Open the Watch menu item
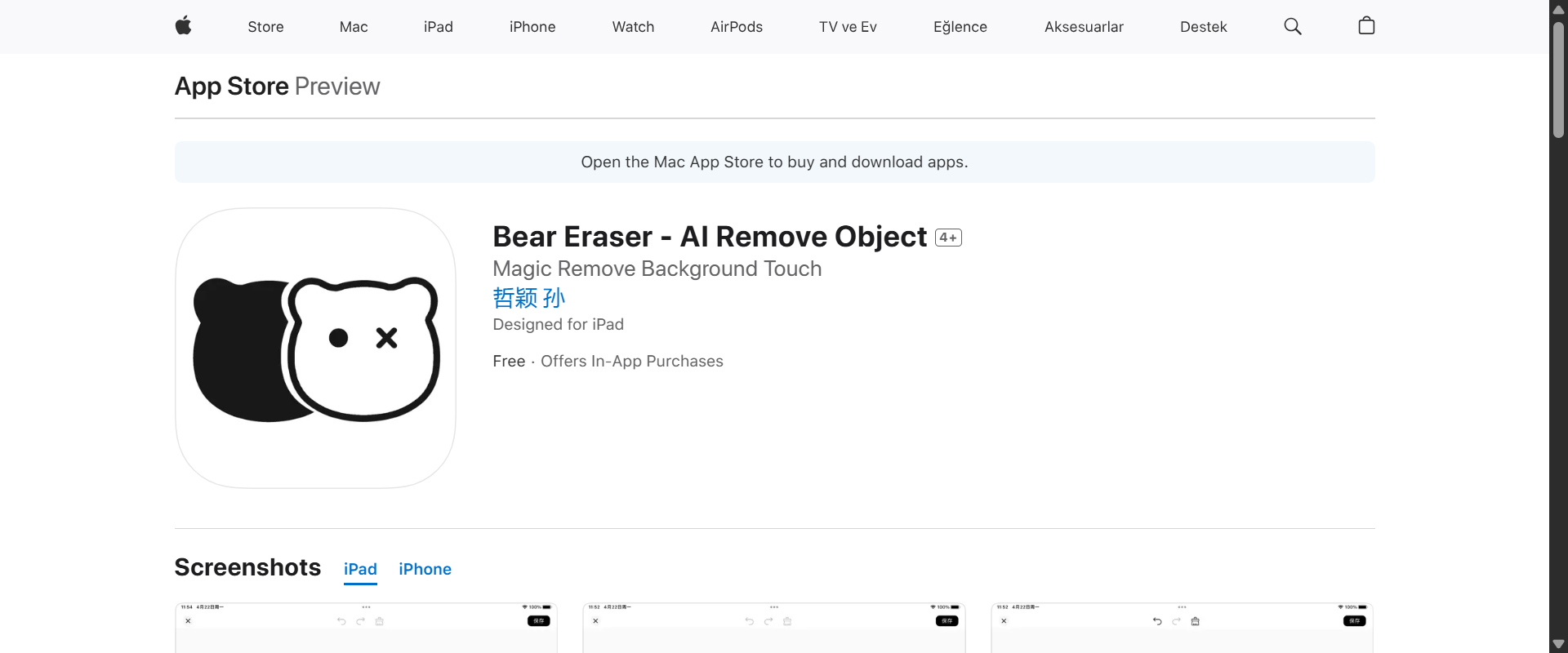Image resolution: width=1568 pixels, height=653 pixels. pos(632,26)
